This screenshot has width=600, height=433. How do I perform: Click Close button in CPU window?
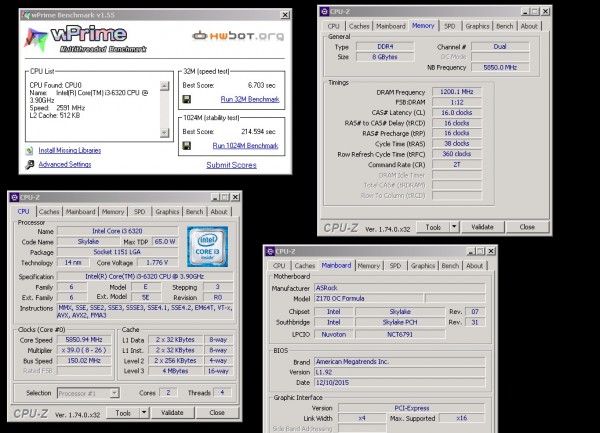(x=217, y=413)
